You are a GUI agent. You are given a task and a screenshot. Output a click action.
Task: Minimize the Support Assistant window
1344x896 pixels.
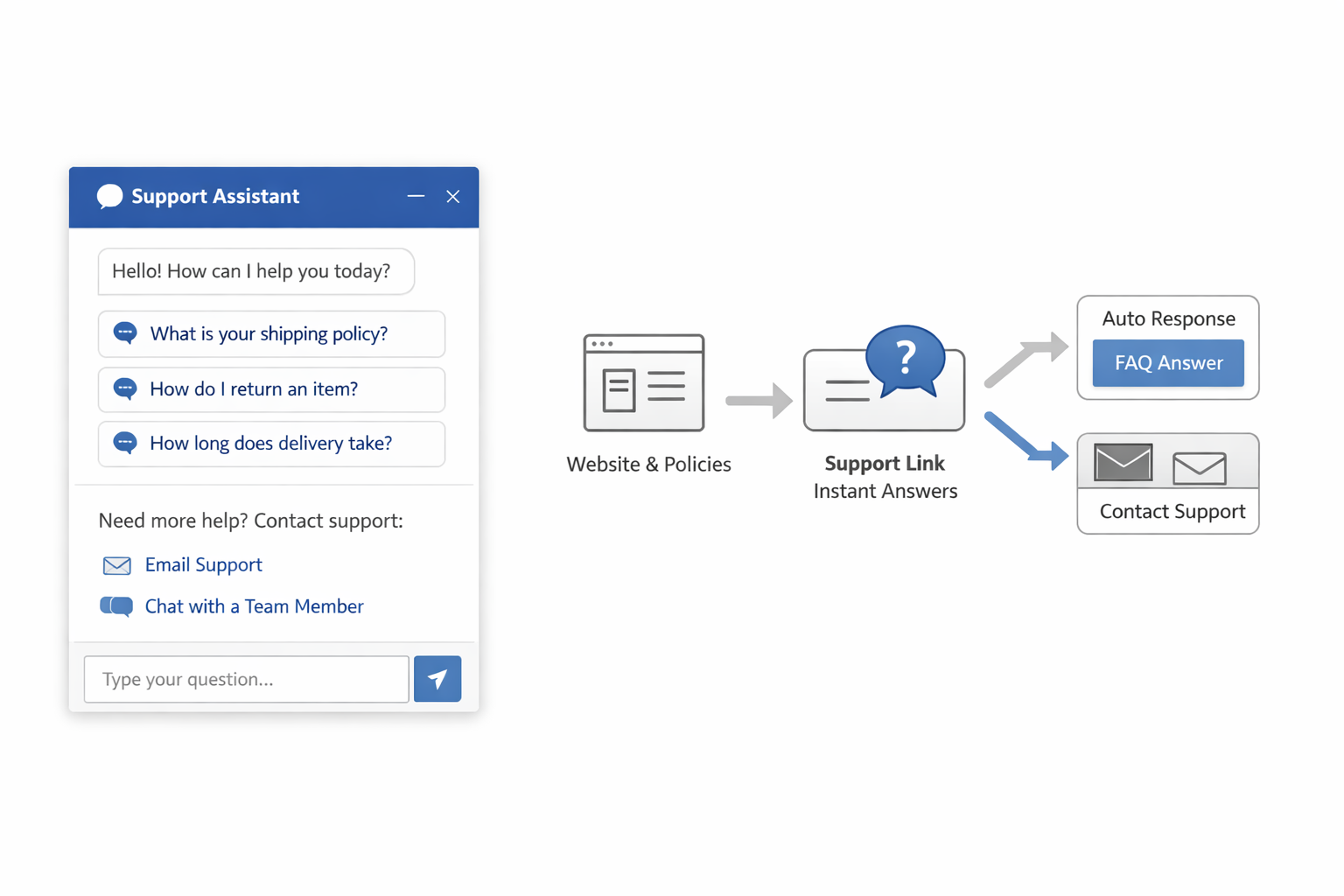(x=416, y=196)
